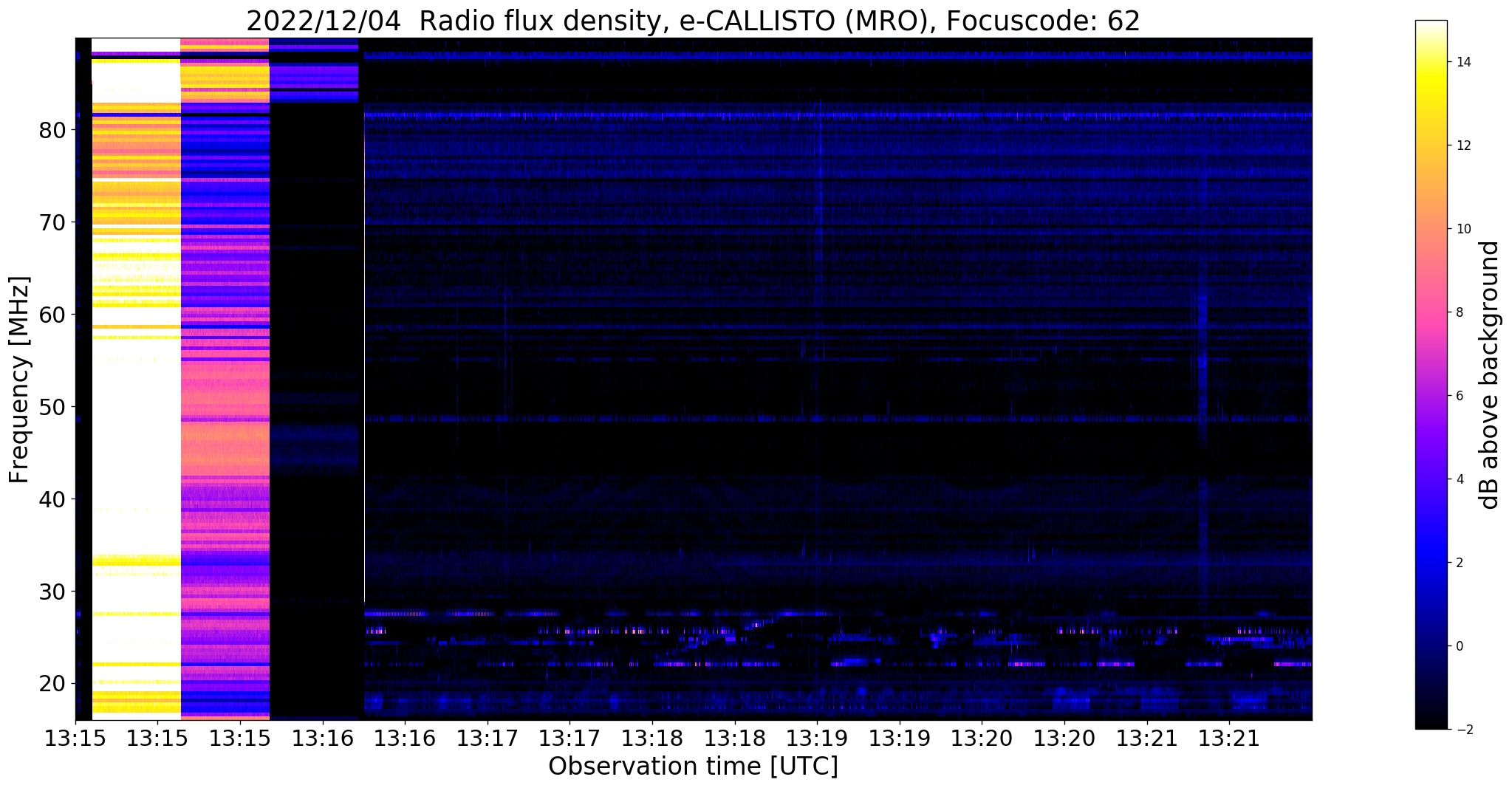
Task: Click the frequency axis tick label 80
Action: tap(53, 130)
